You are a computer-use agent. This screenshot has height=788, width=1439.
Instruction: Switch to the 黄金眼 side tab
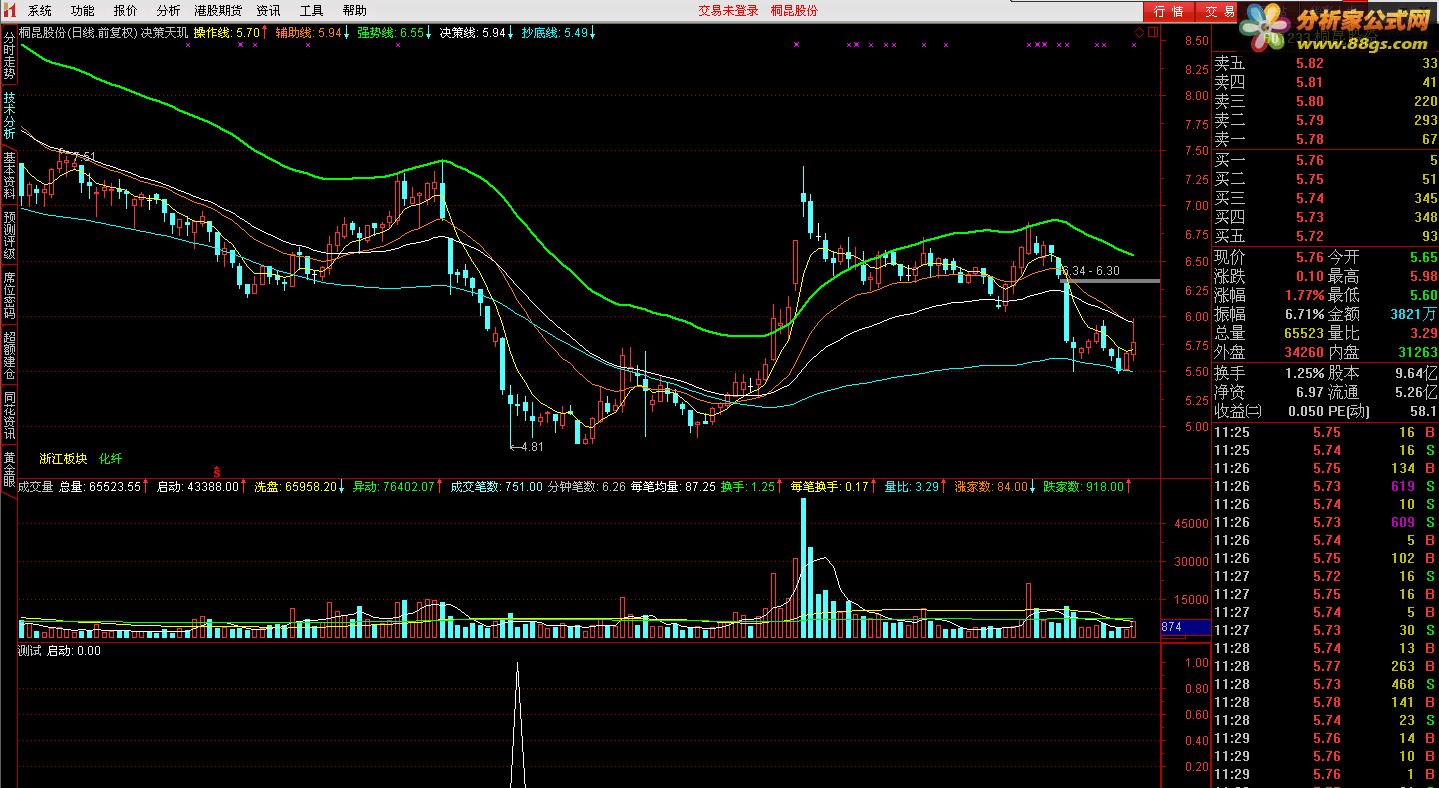(x=9, y=470)
